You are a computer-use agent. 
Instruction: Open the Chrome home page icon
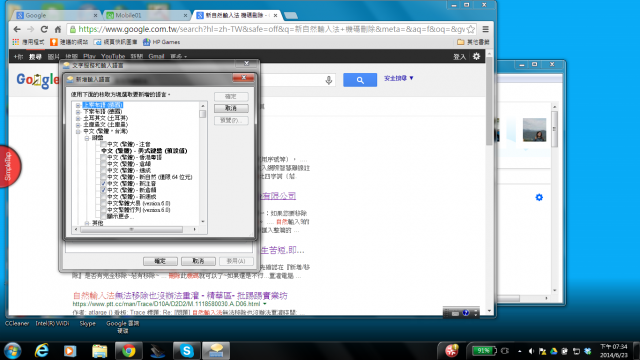pyautogui.click(x=58, y=29)
